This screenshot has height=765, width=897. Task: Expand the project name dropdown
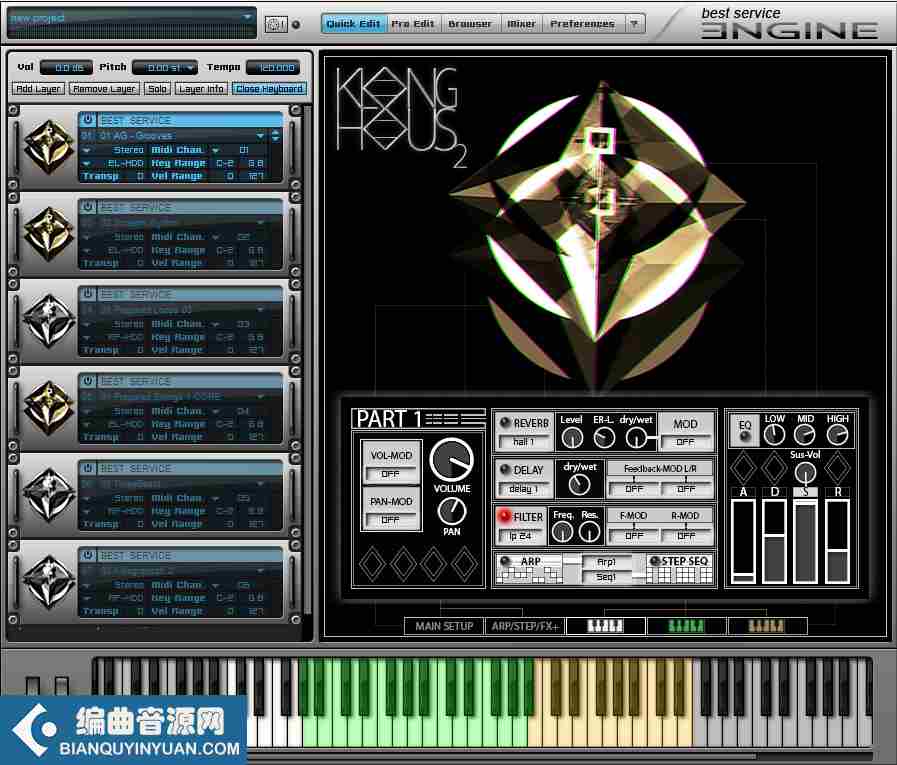pyautogui.click(x=247, y=17)
